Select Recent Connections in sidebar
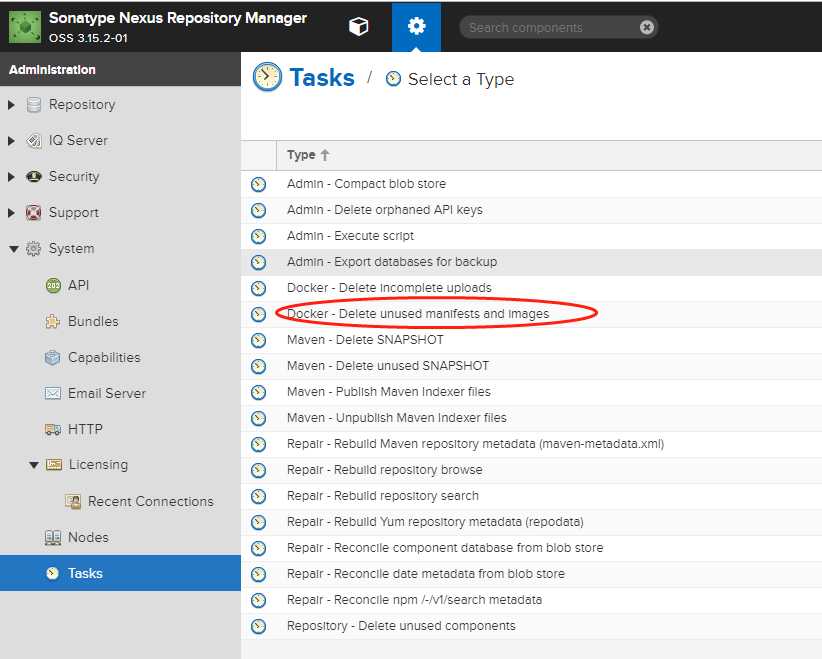This screenshot has height=659, width=822. (x=150, y=501)
